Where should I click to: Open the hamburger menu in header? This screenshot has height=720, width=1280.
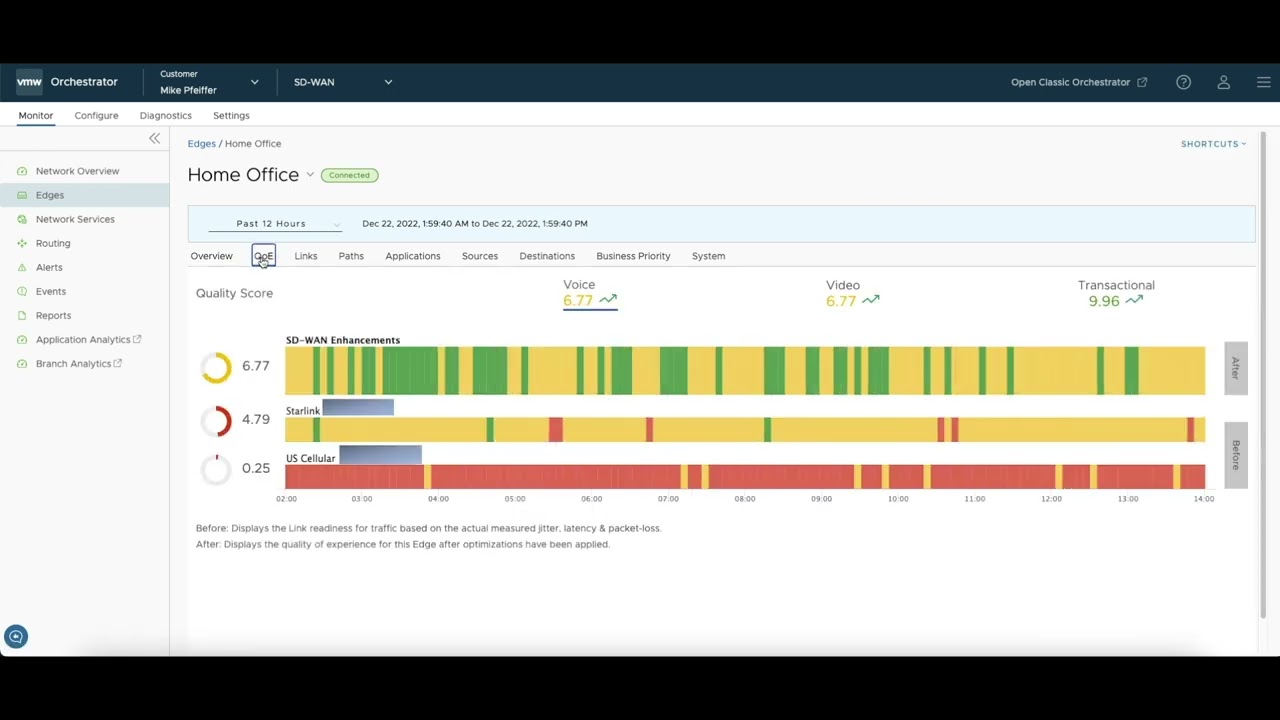click(x=1263, y=82)
